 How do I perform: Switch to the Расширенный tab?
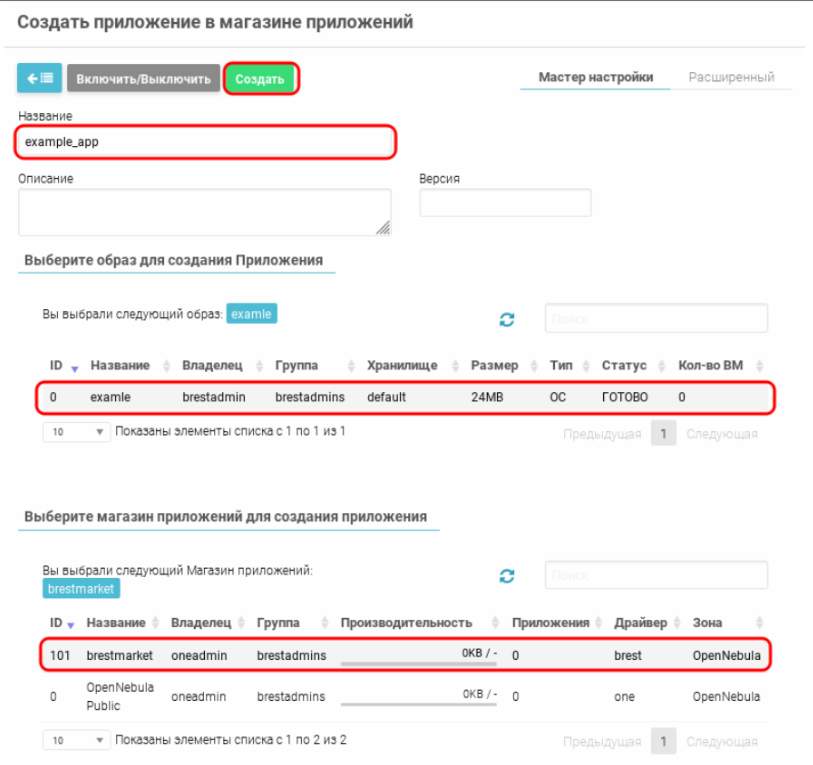tap(731, 77)
